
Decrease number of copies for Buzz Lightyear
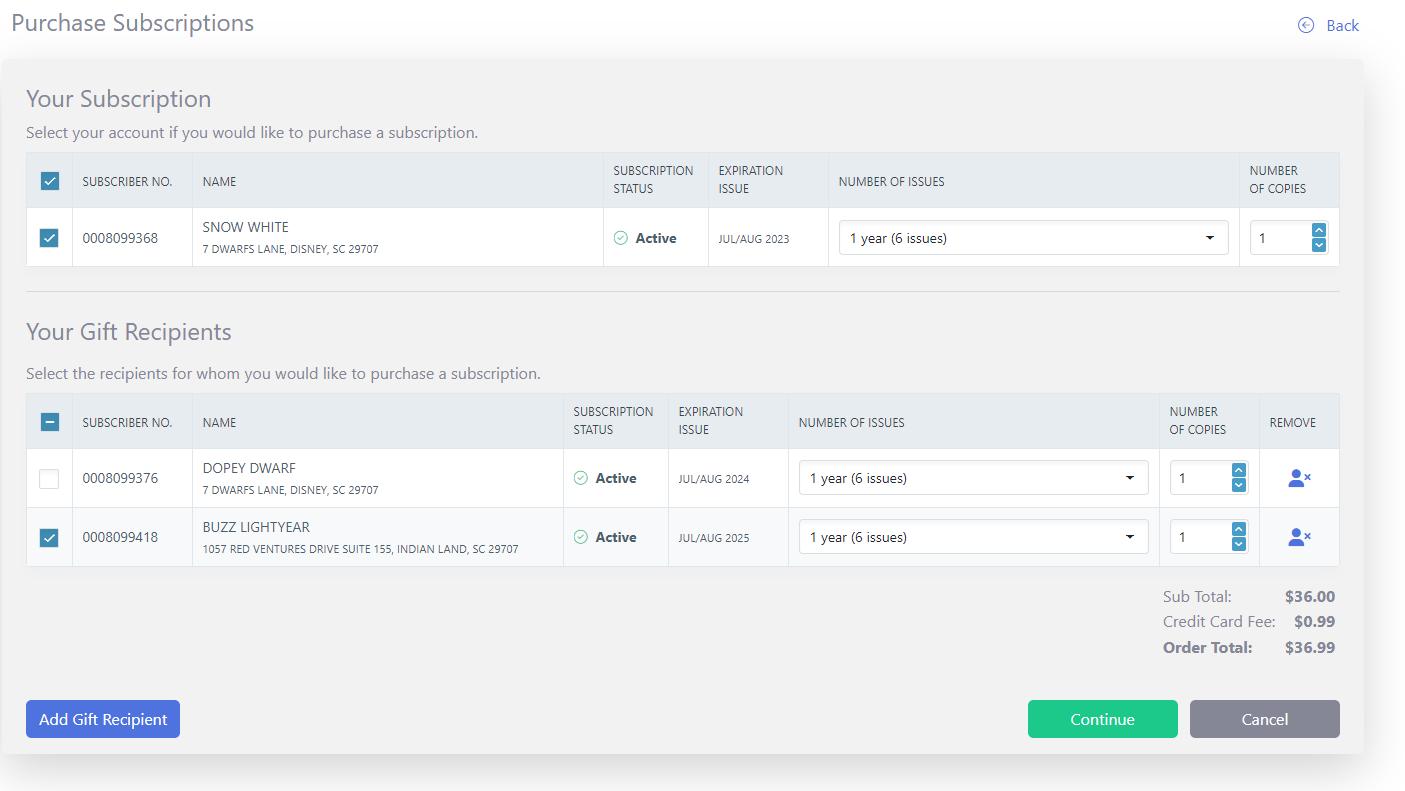pyautogui.click(x=1238, y=544)
